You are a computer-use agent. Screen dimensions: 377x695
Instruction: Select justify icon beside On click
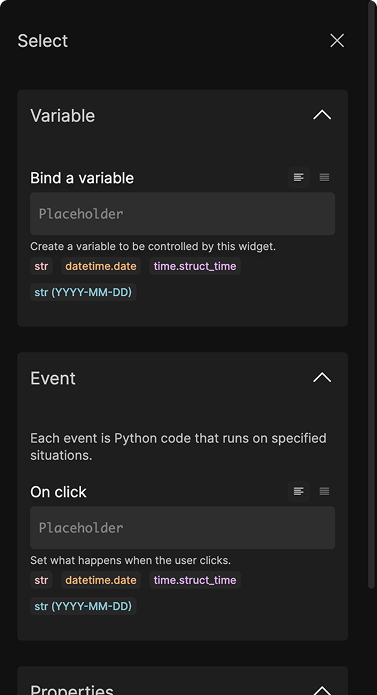pos(324,492)
